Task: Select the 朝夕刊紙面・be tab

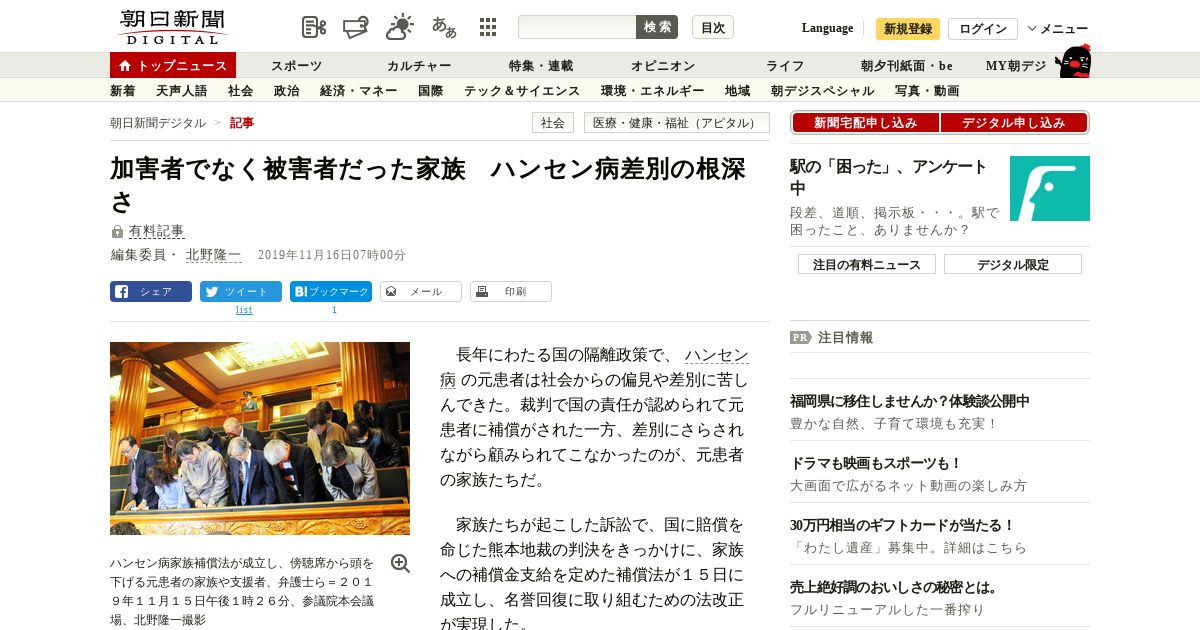Action: [907, 66]
